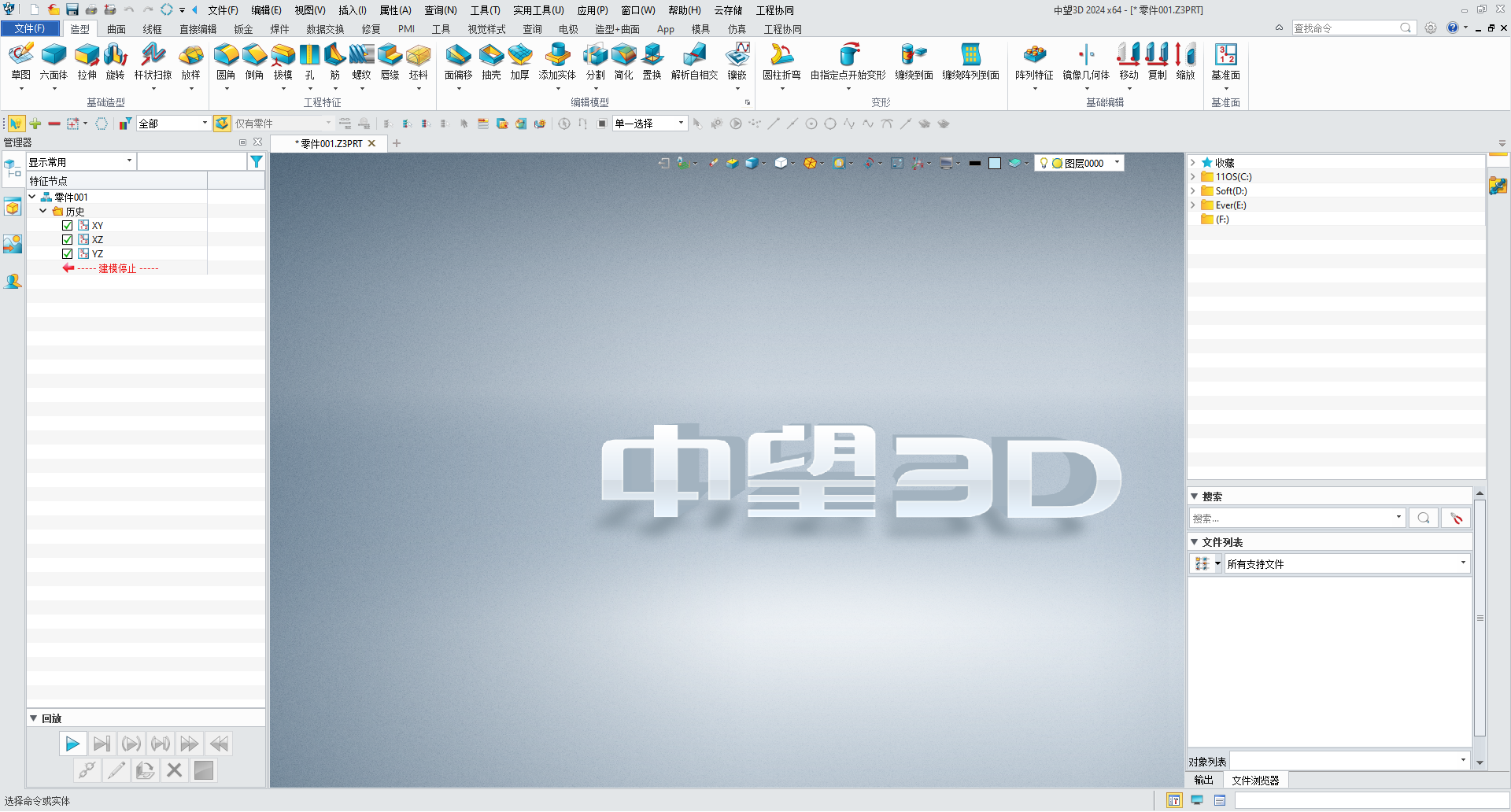Switch to the 直接编辑 ribbon tab

point(198,29)
